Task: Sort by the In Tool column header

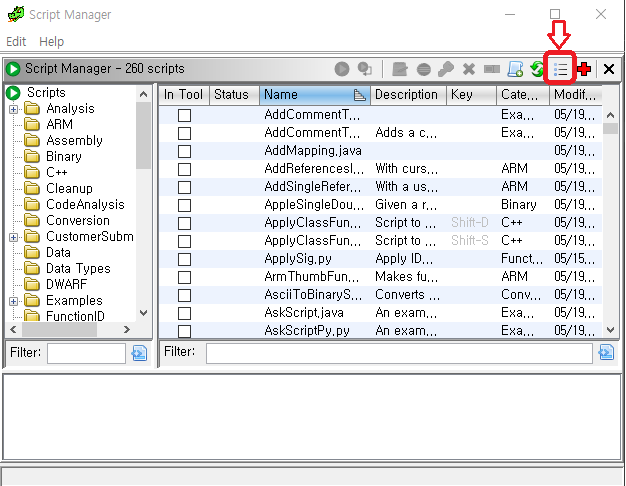Action: click(x=184, y=95)
